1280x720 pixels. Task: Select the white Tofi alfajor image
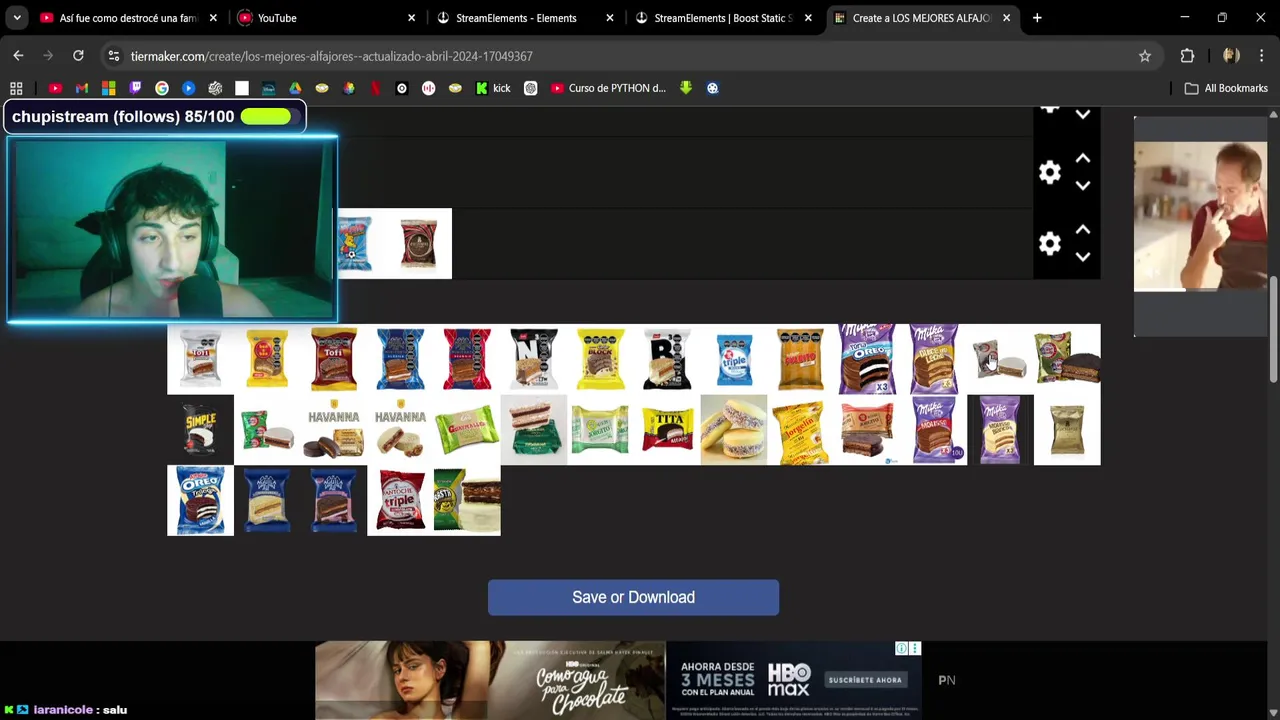(200, 359)
